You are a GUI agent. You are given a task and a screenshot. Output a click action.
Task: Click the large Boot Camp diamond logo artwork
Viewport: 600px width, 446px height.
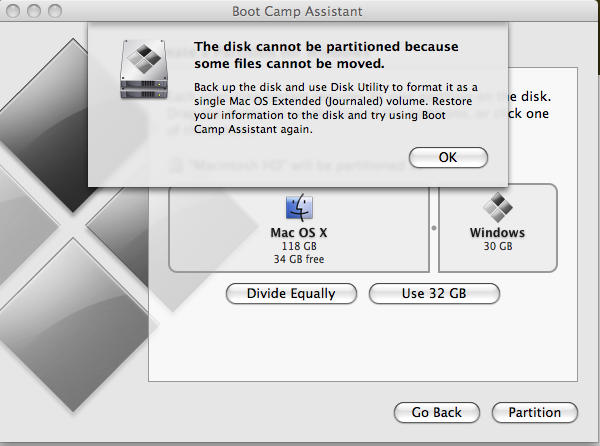[x=73, y=226]
